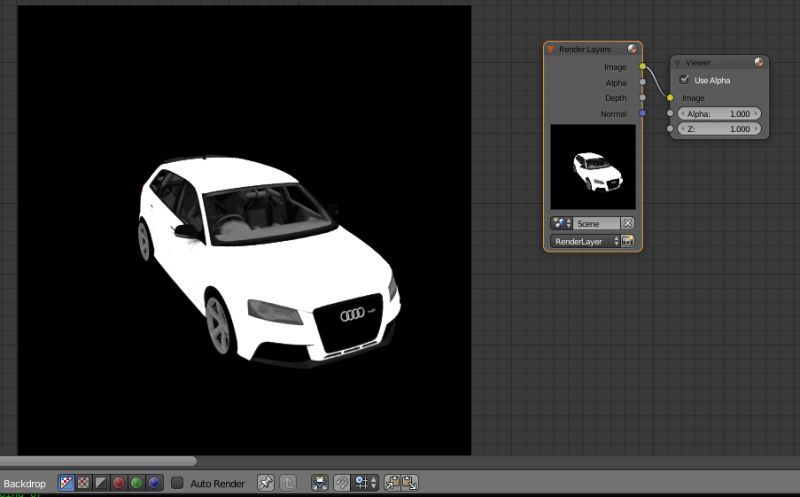Image resolution: width=800 pixels, height=497 pixels.
Task: Click the paste nodes from clipboard icon
Action: (410, 483)
